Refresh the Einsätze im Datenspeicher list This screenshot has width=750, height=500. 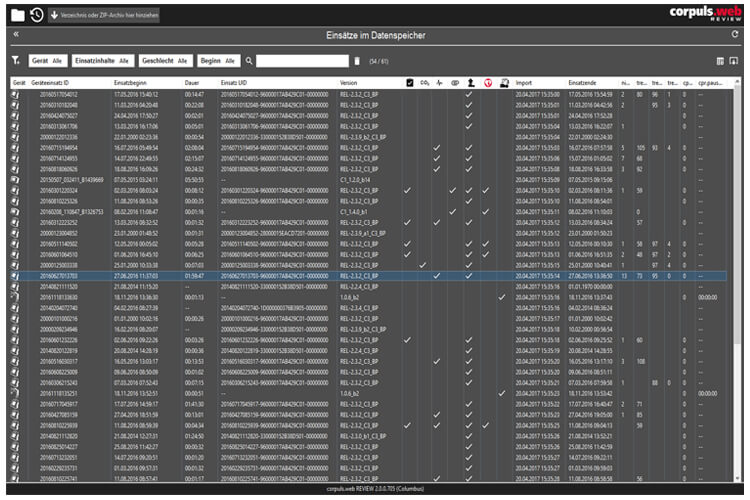coord(735,34)
